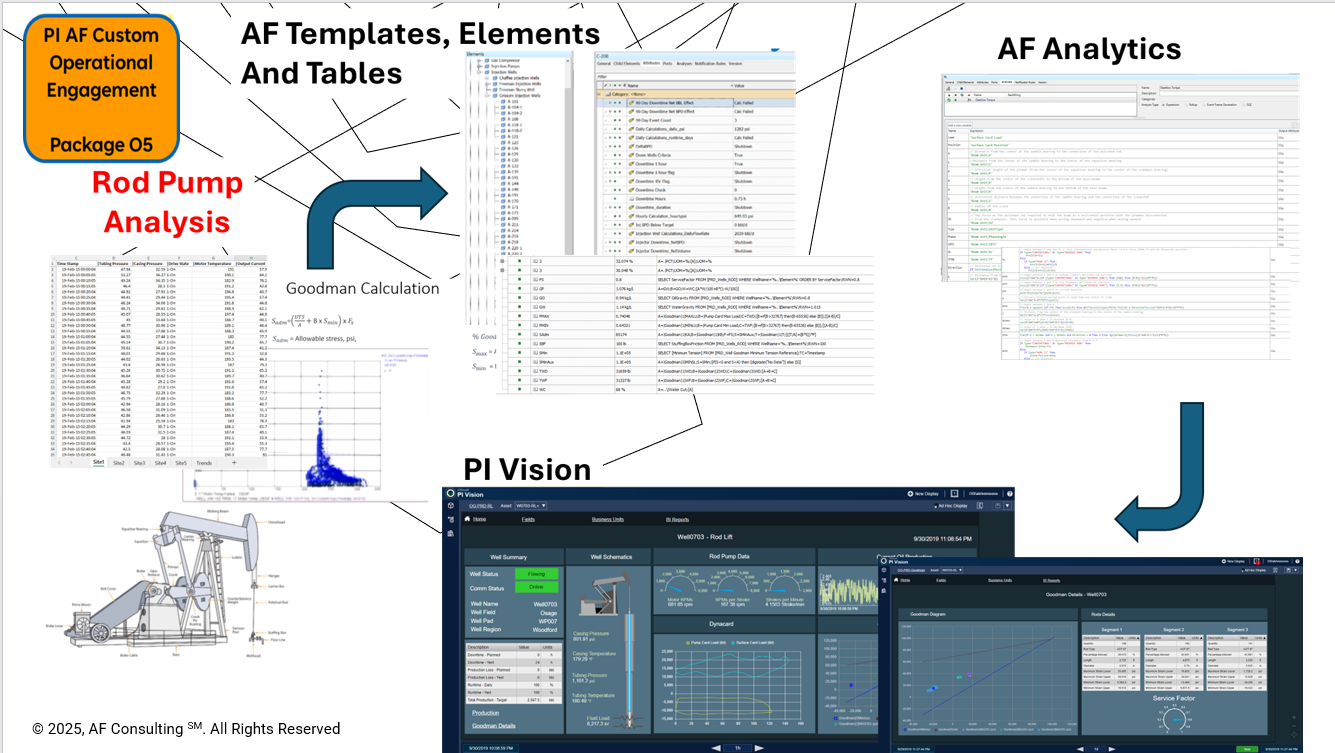Click top sidebar icon in main PI Vision

pyautogui.click(x=451, y=506)
